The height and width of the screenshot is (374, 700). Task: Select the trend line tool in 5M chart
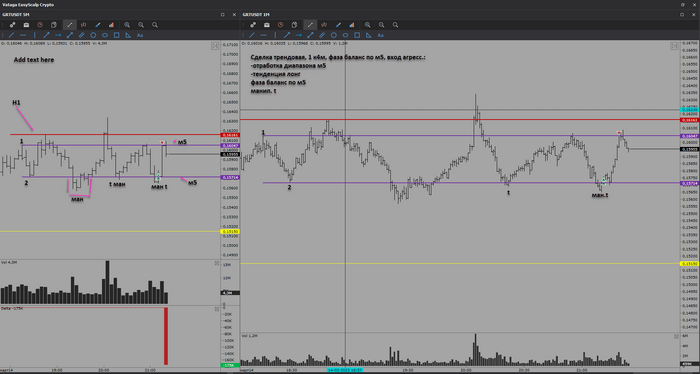coord(12,35)
